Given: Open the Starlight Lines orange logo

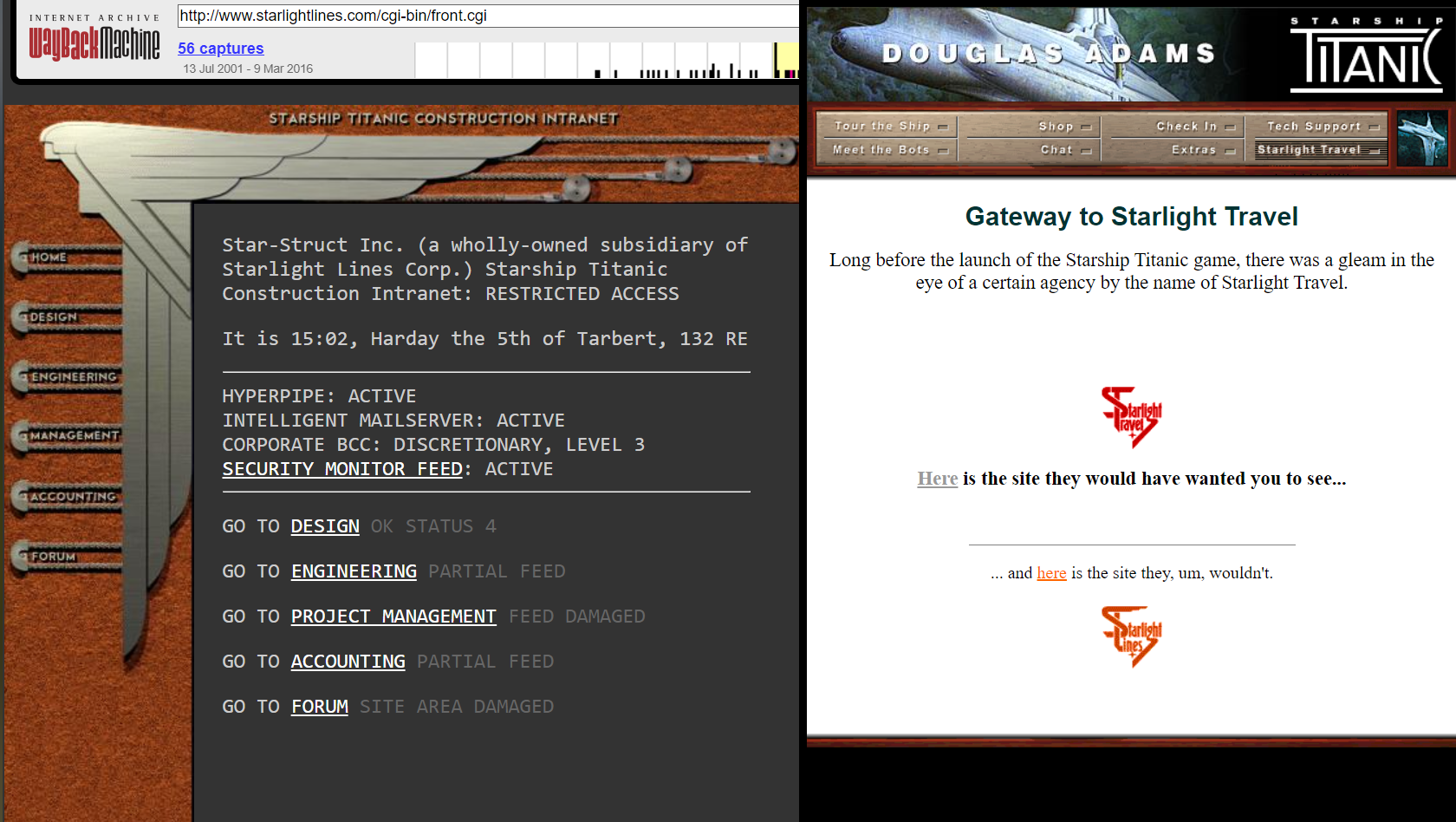Looking at the screenshot, I should pos(1132,636).
